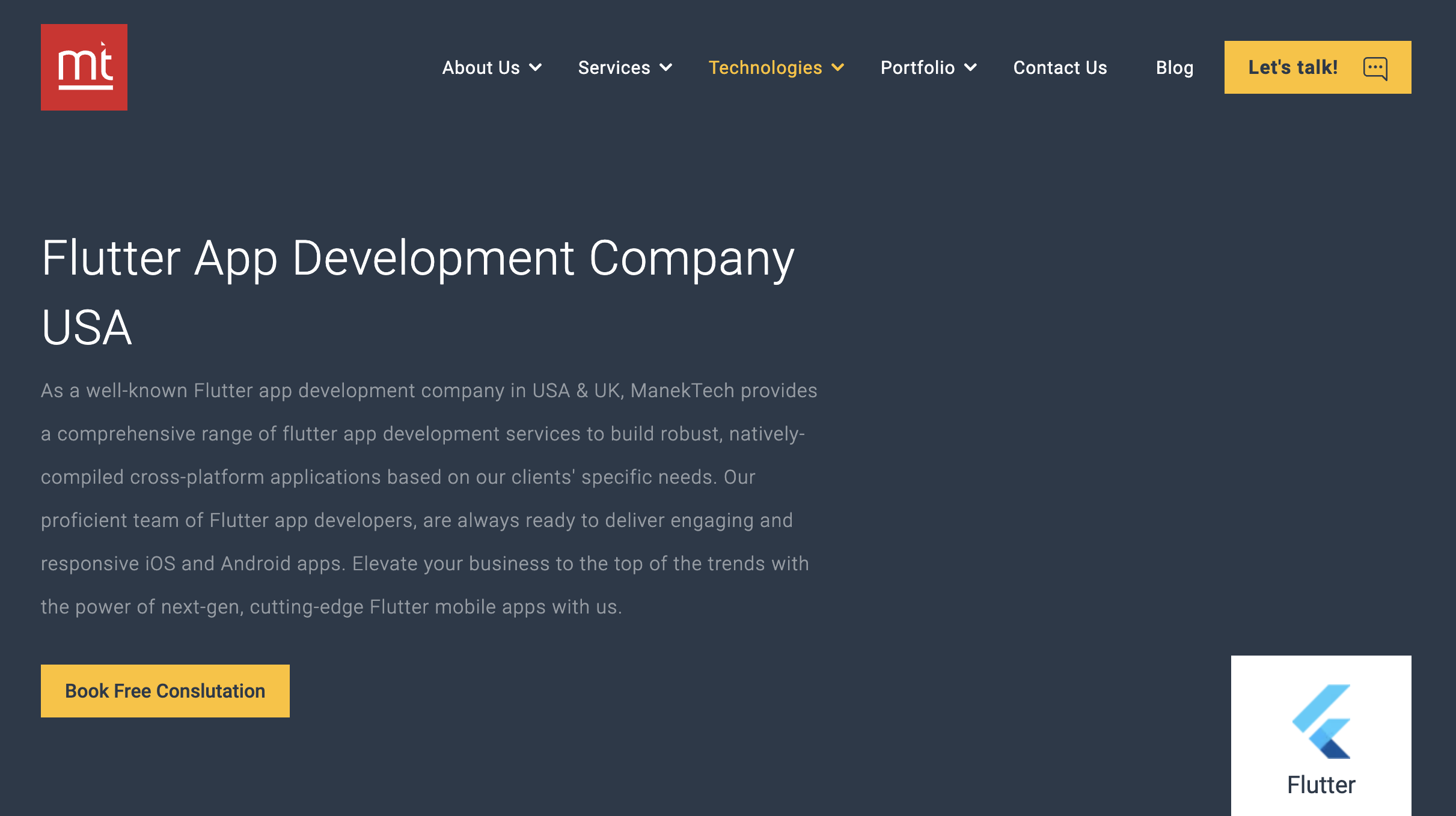
Task: Click the paragraph line starting 'As a well-known Flutter'
Action: [429, 391]
